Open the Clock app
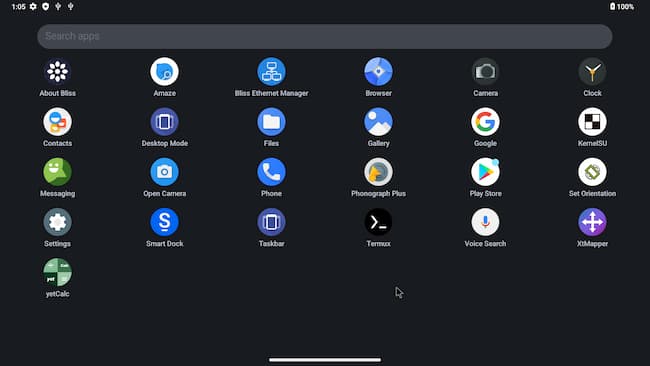This screenshot has height=366, width=650. point(592,72)
